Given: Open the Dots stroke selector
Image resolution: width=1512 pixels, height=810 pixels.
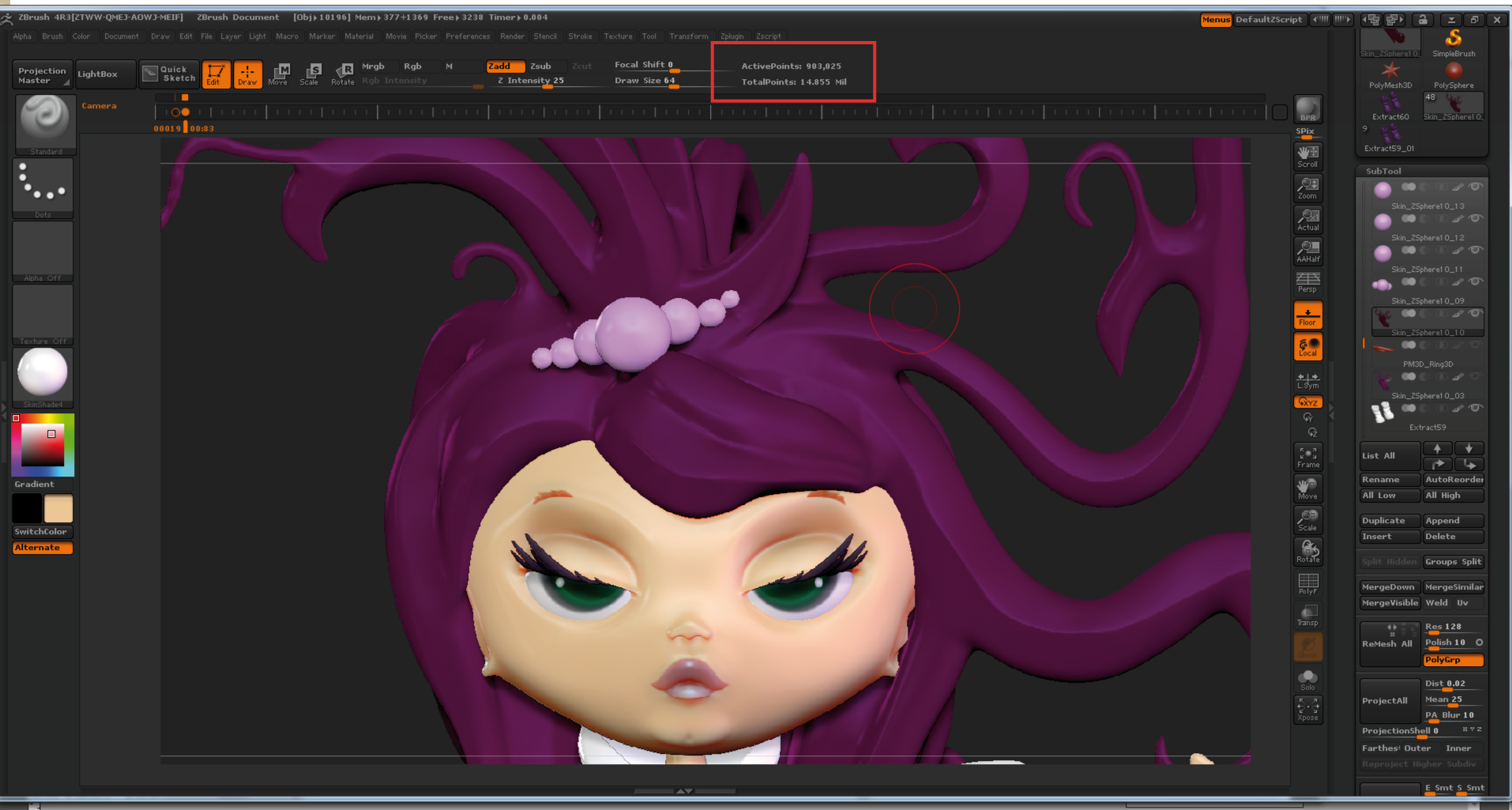Looking at the screenshot, I should coord(43,188).
